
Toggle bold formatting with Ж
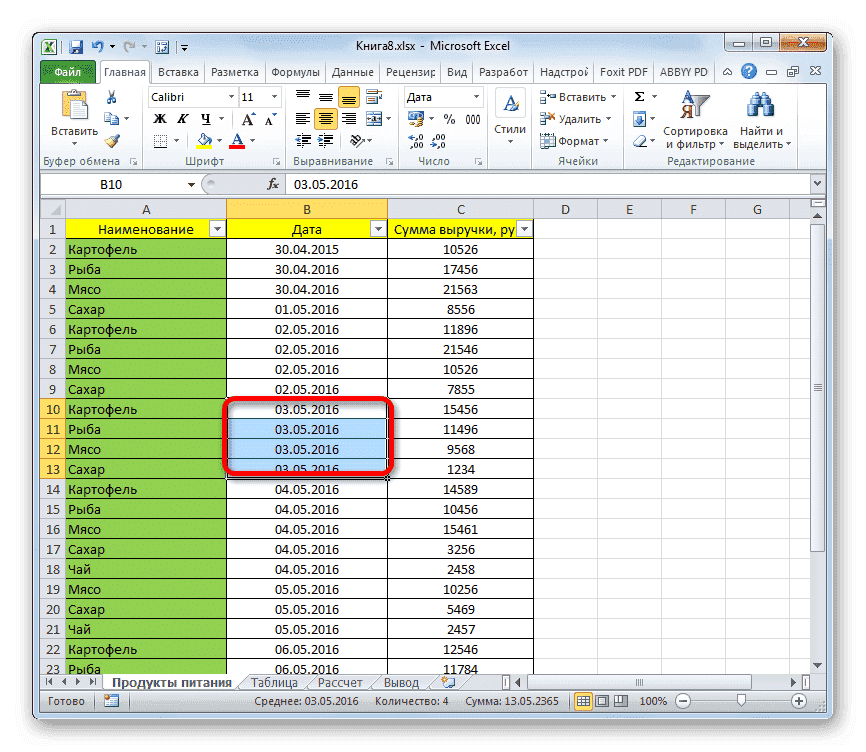click(x=160, y=116)
